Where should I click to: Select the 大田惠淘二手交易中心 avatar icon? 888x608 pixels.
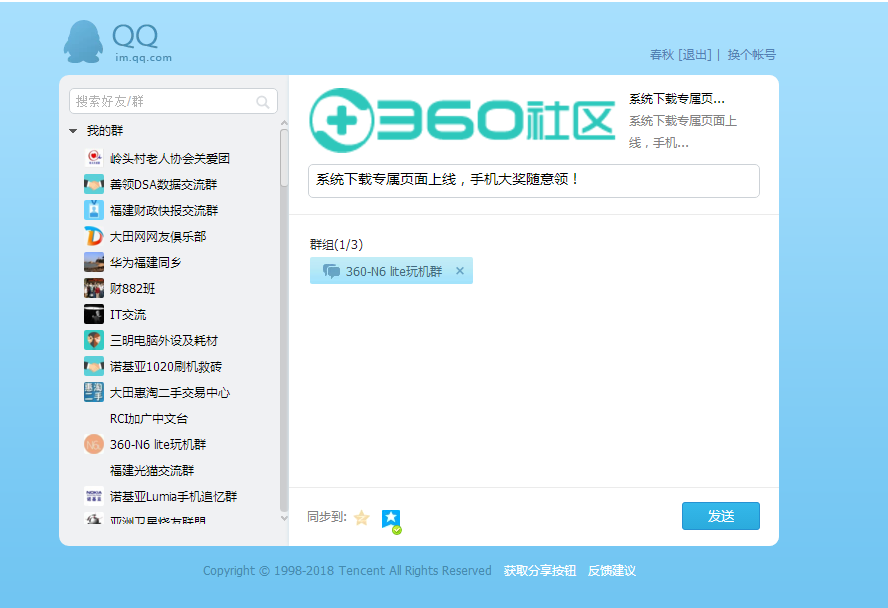tap(94, 392)
